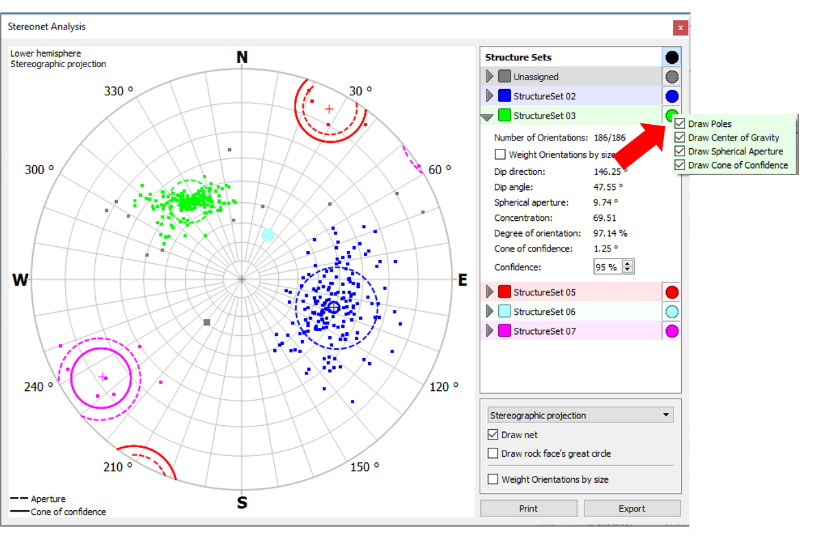
Task: Click the Concentration value 69.51
Action: point(605,218)
